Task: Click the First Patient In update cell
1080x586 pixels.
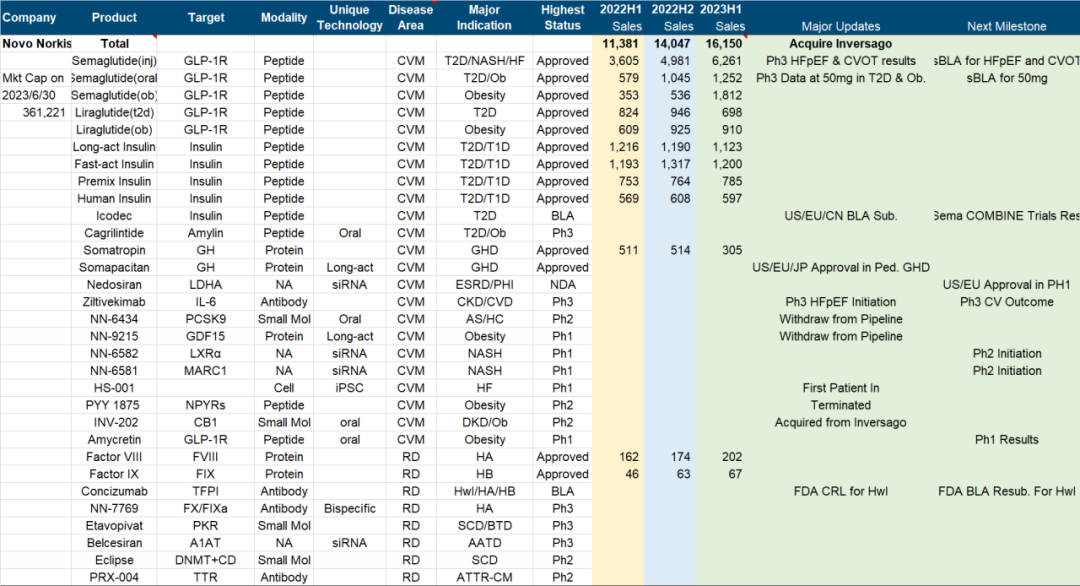Action: tap(840, 388)
